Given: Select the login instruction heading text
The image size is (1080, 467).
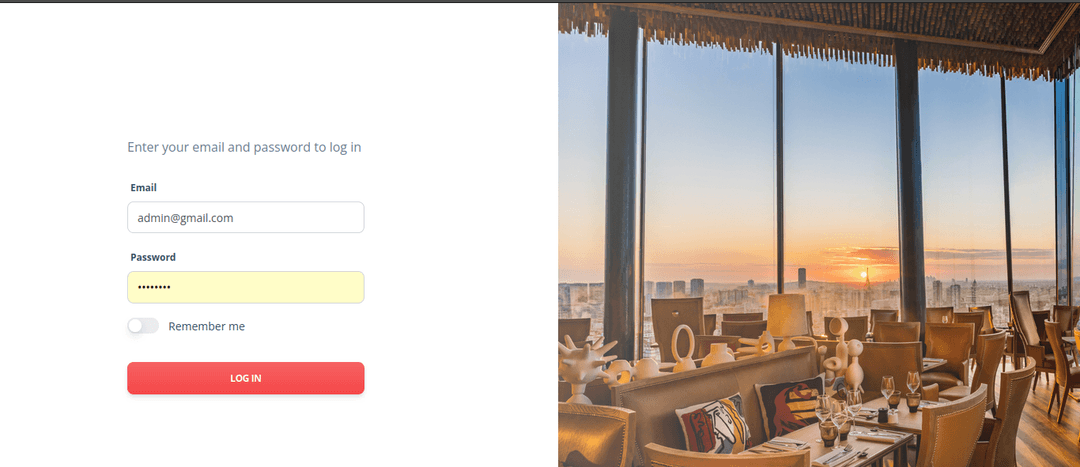Looking at the screenshot, I should 244,147.
